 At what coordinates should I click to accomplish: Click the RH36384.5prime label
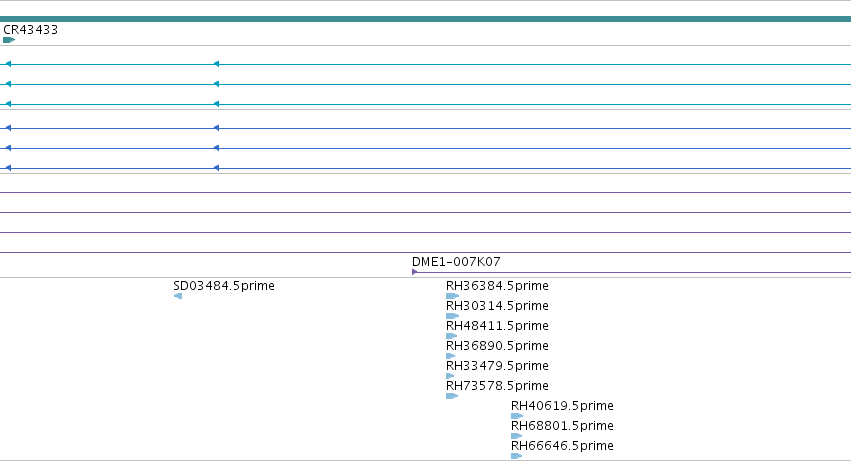pos(497,286)
